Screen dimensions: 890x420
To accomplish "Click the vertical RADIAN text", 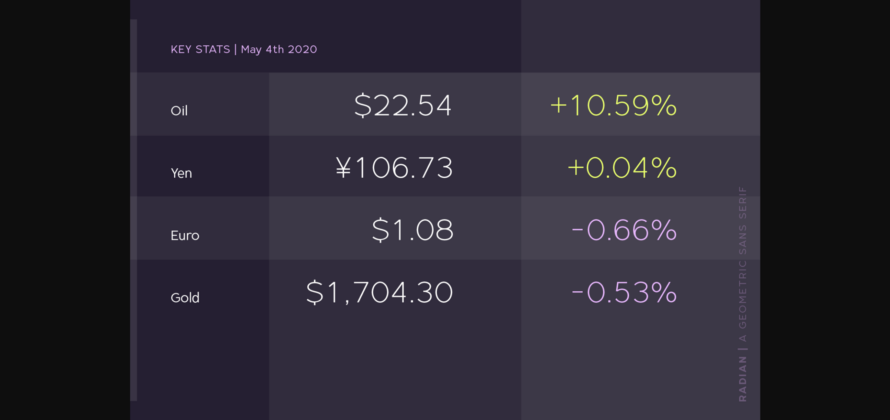I will point(743,380).
